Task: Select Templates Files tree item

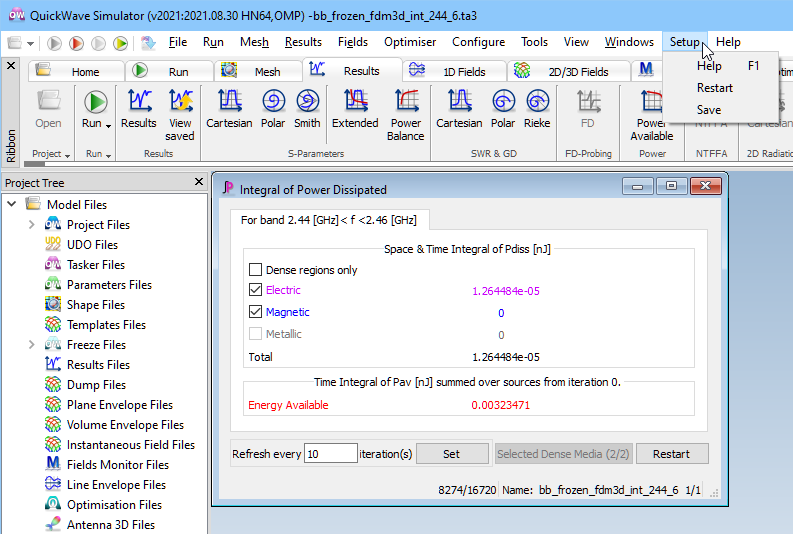Action: (x=106, y=325)
